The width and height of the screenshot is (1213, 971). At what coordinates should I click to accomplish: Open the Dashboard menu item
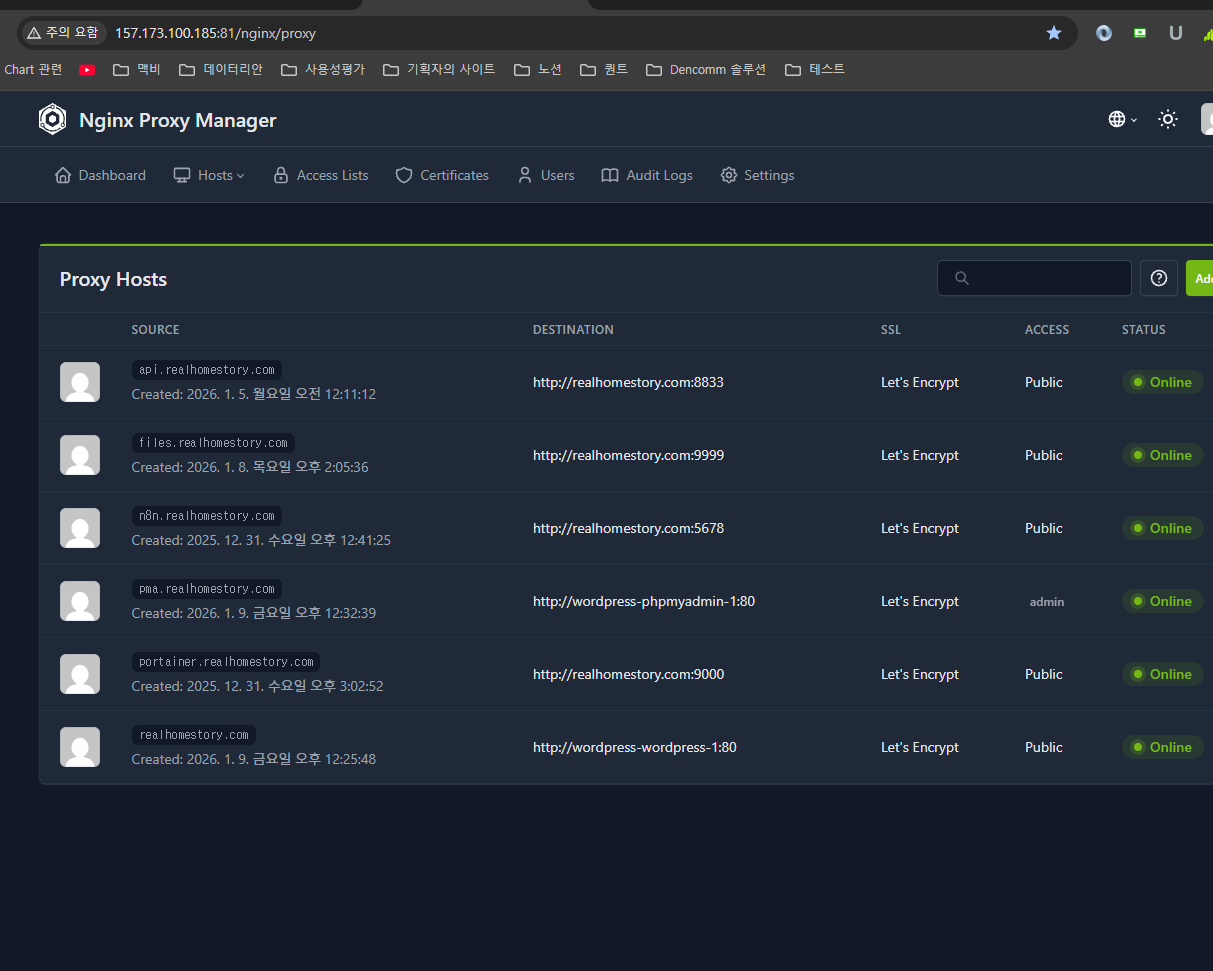click(100, 175)
